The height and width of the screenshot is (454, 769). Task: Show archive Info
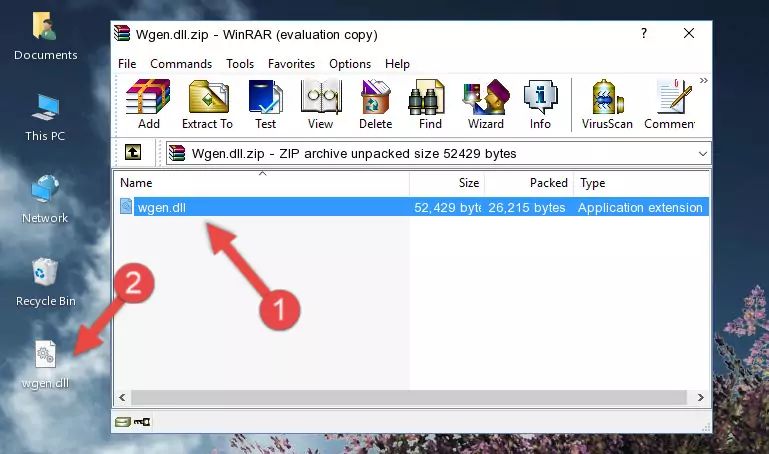point(540,104)
